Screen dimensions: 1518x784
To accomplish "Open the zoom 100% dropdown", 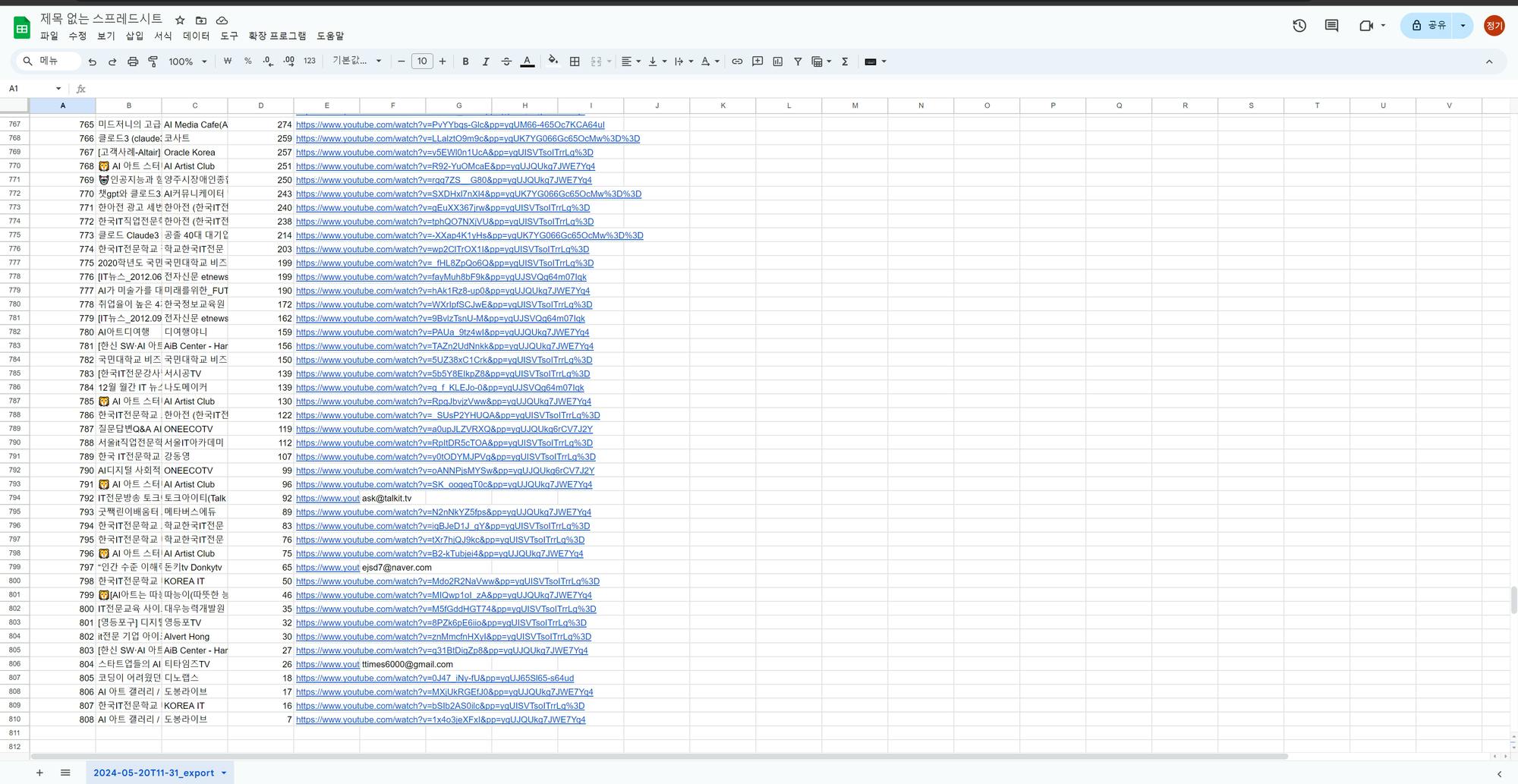I will click(187, 61).
